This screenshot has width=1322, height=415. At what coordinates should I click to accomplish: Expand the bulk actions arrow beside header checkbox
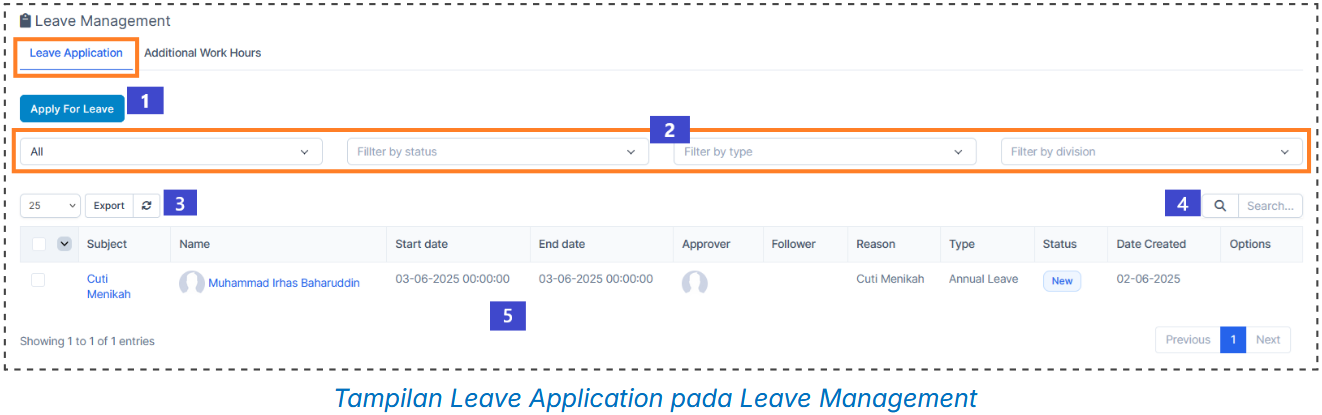(65, 244)
